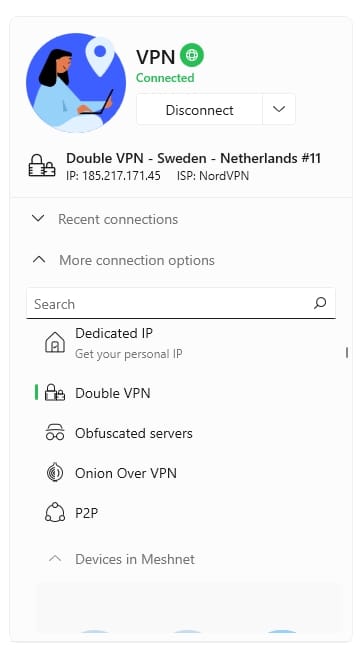Open the dropdown arrow next to Disconnect
363x656 pixels.
(x=279, y=110)
